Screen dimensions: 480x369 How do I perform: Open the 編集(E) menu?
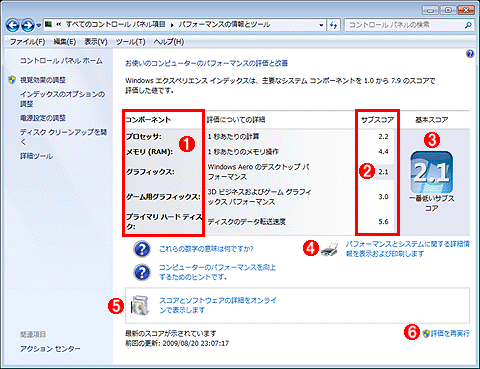click(x=65, y=42)
